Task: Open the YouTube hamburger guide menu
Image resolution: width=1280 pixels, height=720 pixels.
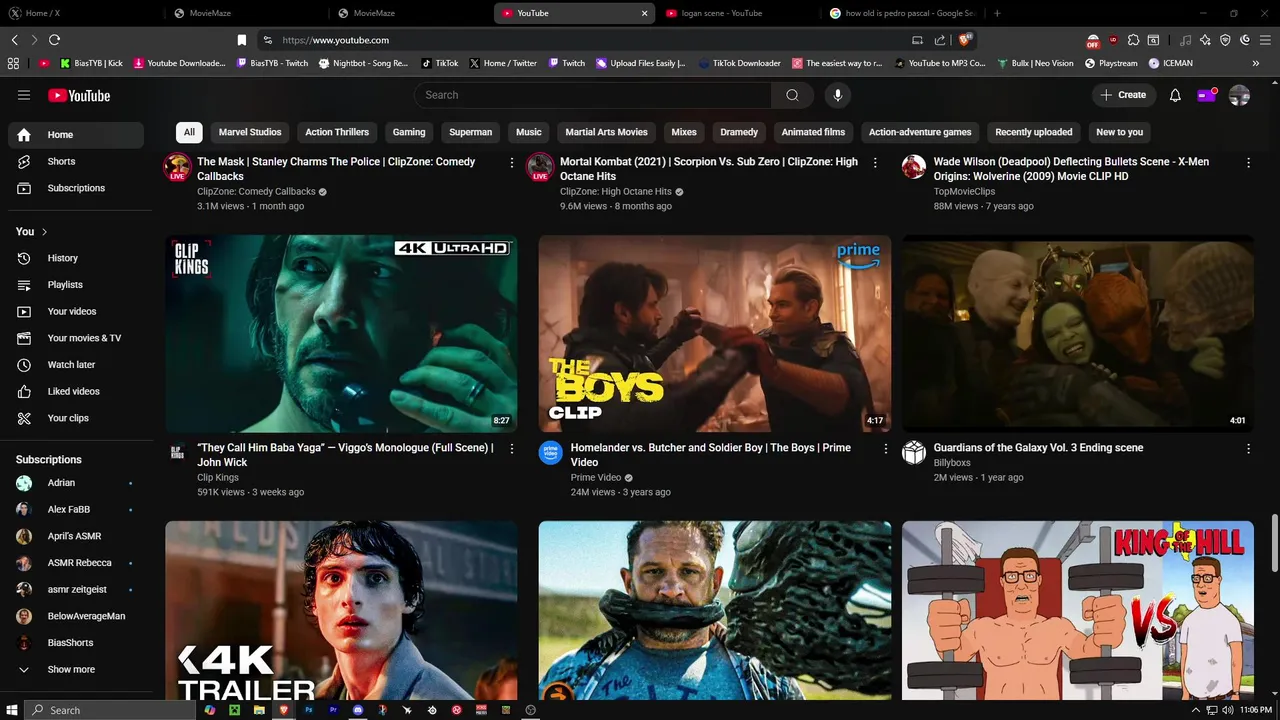Action: tap(24, 95)
